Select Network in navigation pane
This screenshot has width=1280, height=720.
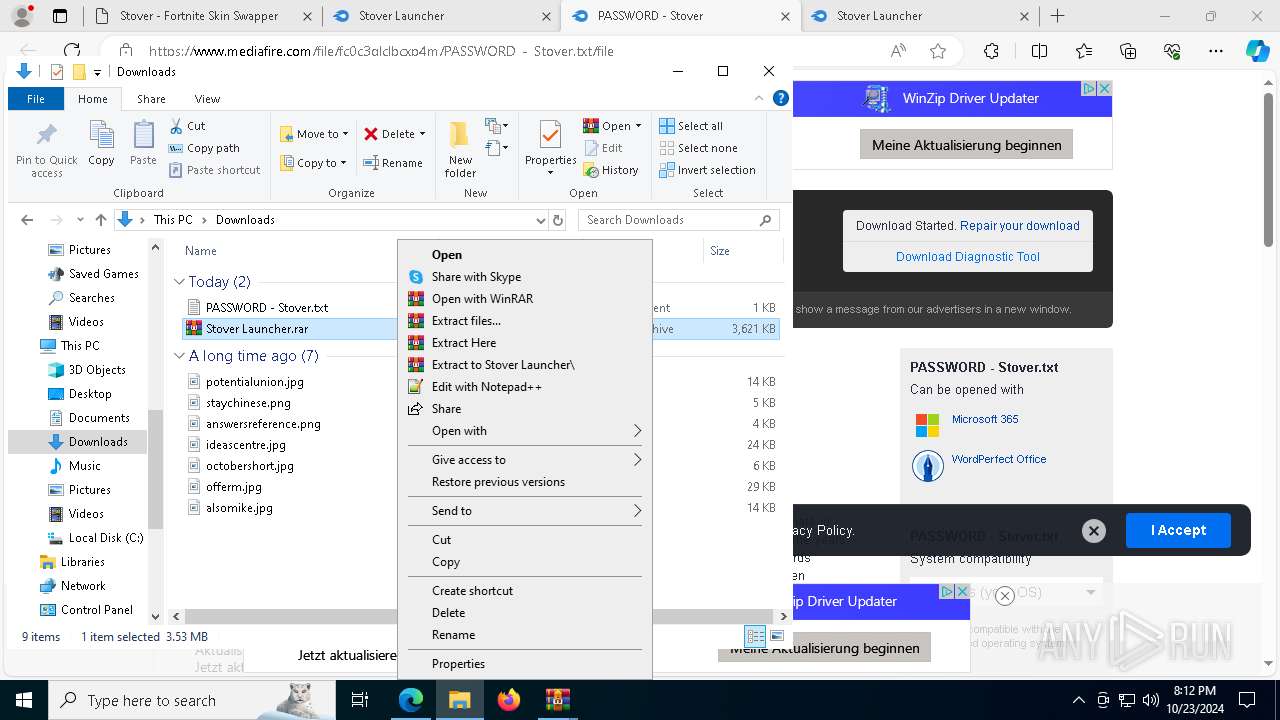83,586
